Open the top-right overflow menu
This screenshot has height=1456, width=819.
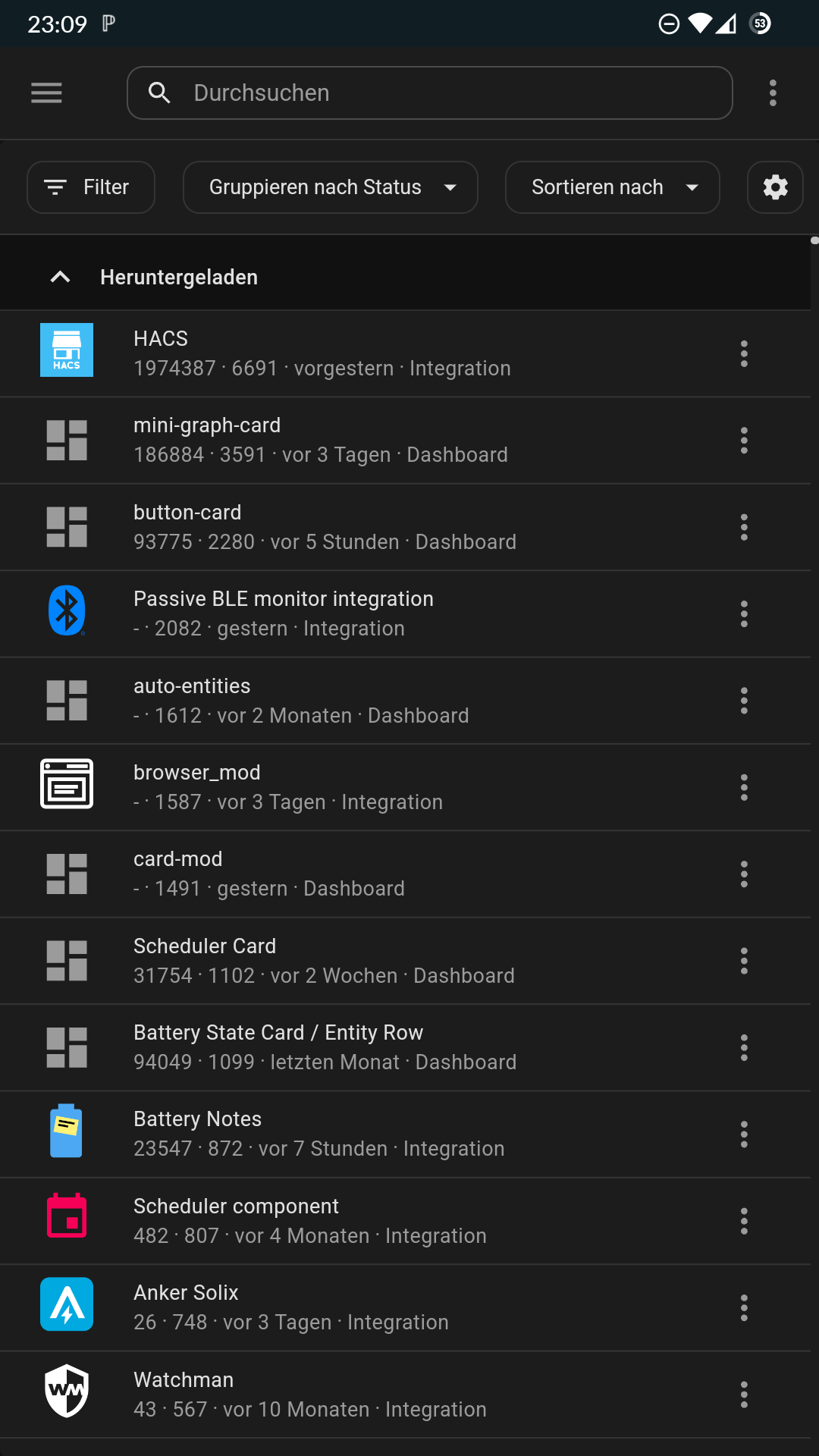point(773,93)
